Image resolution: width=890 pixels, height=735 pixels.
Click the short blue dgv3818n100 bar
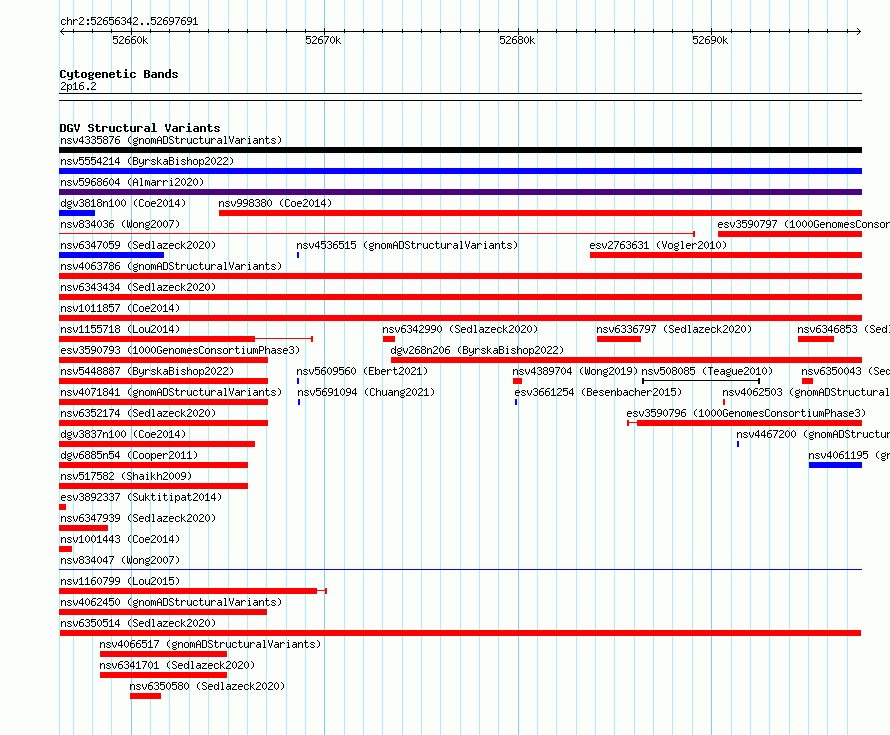(x=77, y=213)
